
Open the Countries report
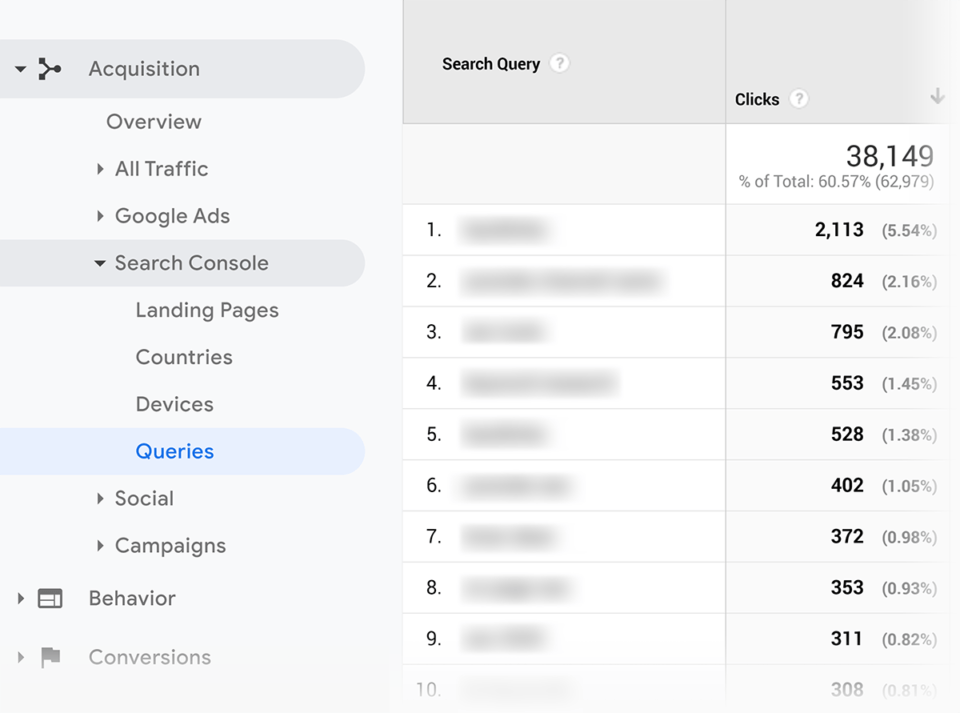point(184,357)
